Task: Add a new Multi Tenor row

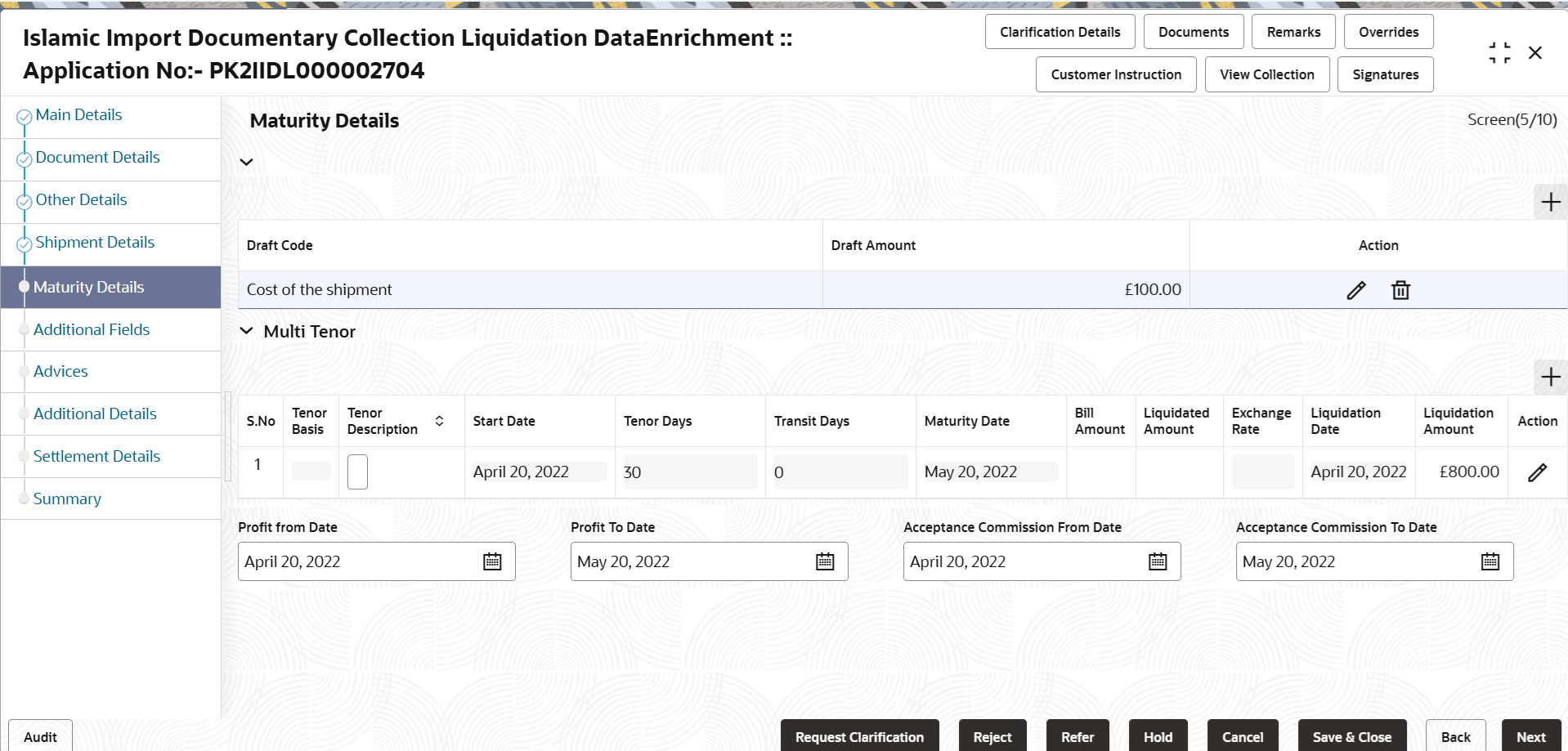Action: tap(1550, 377)
